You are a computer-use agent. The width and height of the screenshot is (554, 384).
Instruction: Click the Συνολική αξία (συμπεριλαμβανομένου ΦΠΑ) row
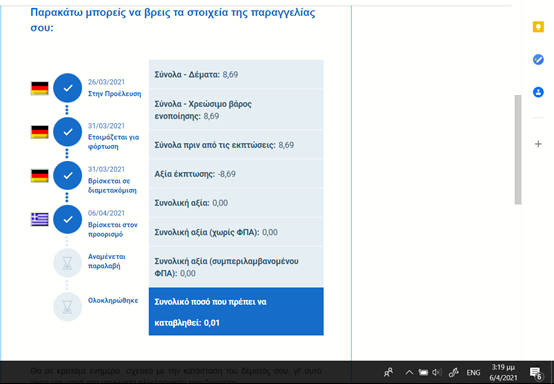(x=236, y=267)
